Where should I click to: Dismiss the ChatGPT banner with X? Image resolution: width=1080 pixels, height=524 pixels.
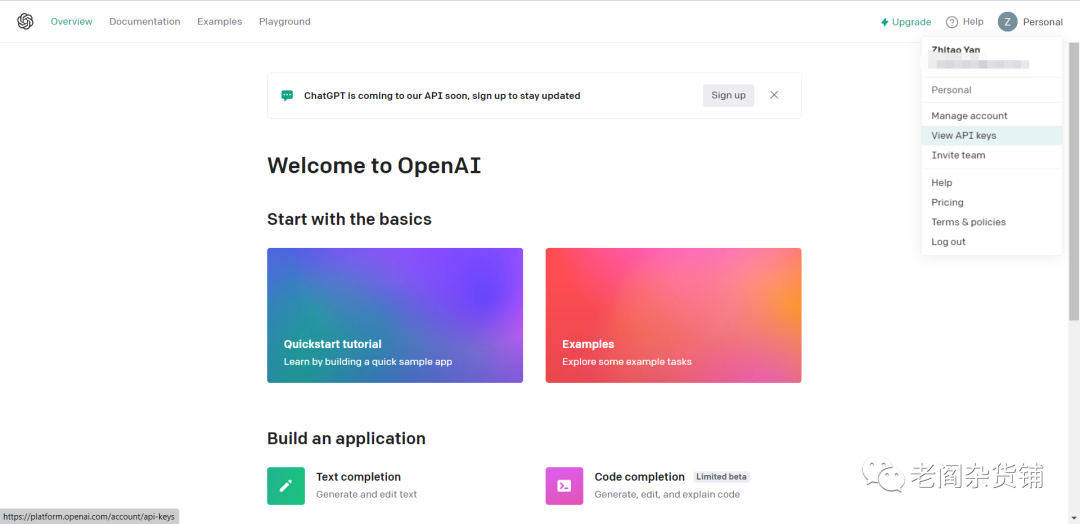coord(774,95)
